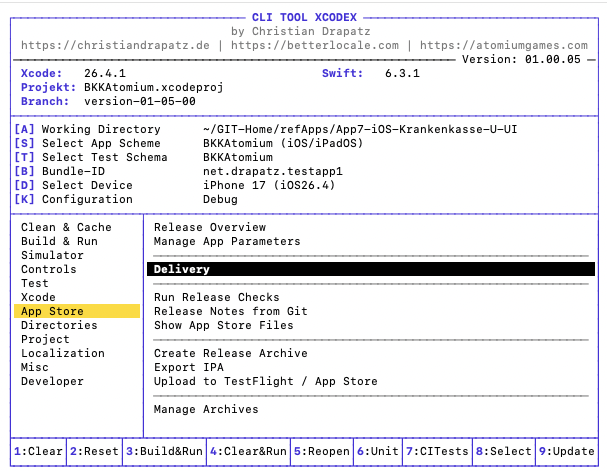The image size is (607, 471).
Task: Start Create Release Archive
Action: (231, 353)
